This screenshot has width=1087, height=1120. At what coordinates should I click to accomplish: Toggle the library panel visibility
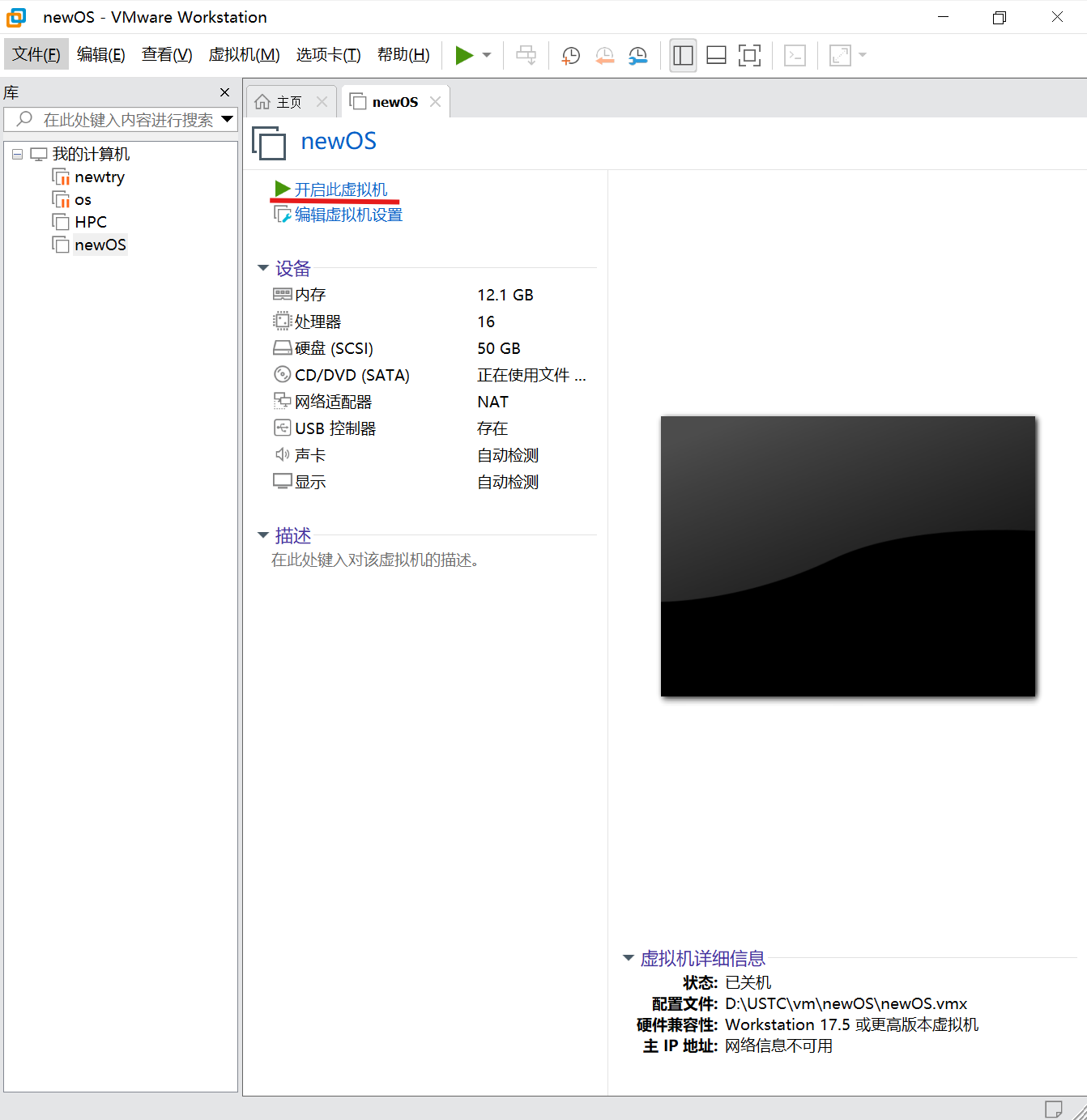[x=683, y=55]
